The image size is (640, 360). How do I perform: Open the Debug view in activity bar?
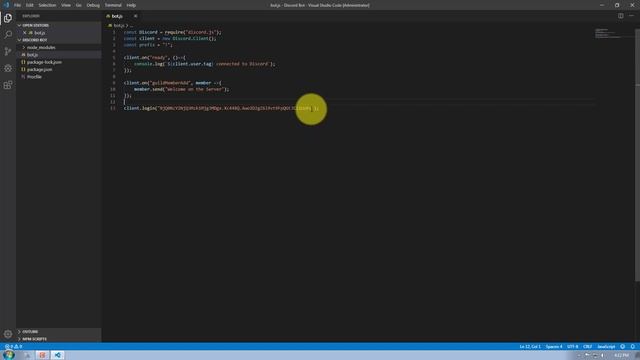tap(8, 68)
